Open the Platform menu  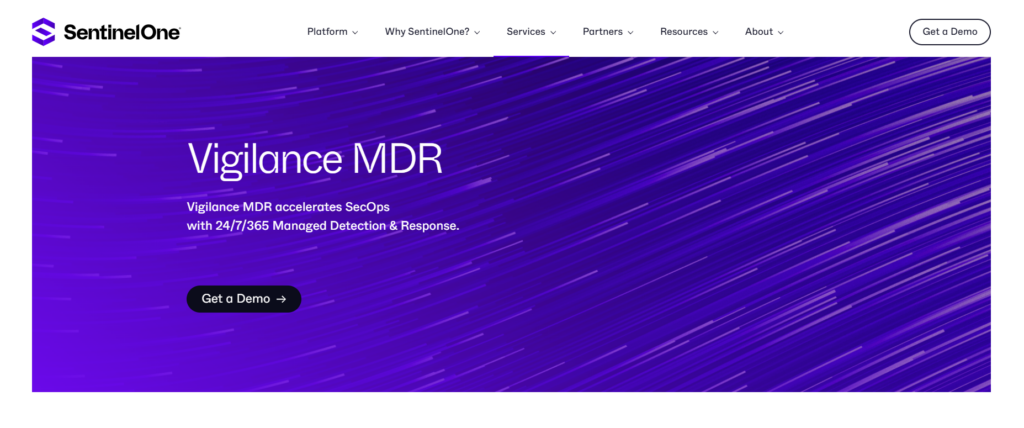pyautogui.click(x=327, y=32)
